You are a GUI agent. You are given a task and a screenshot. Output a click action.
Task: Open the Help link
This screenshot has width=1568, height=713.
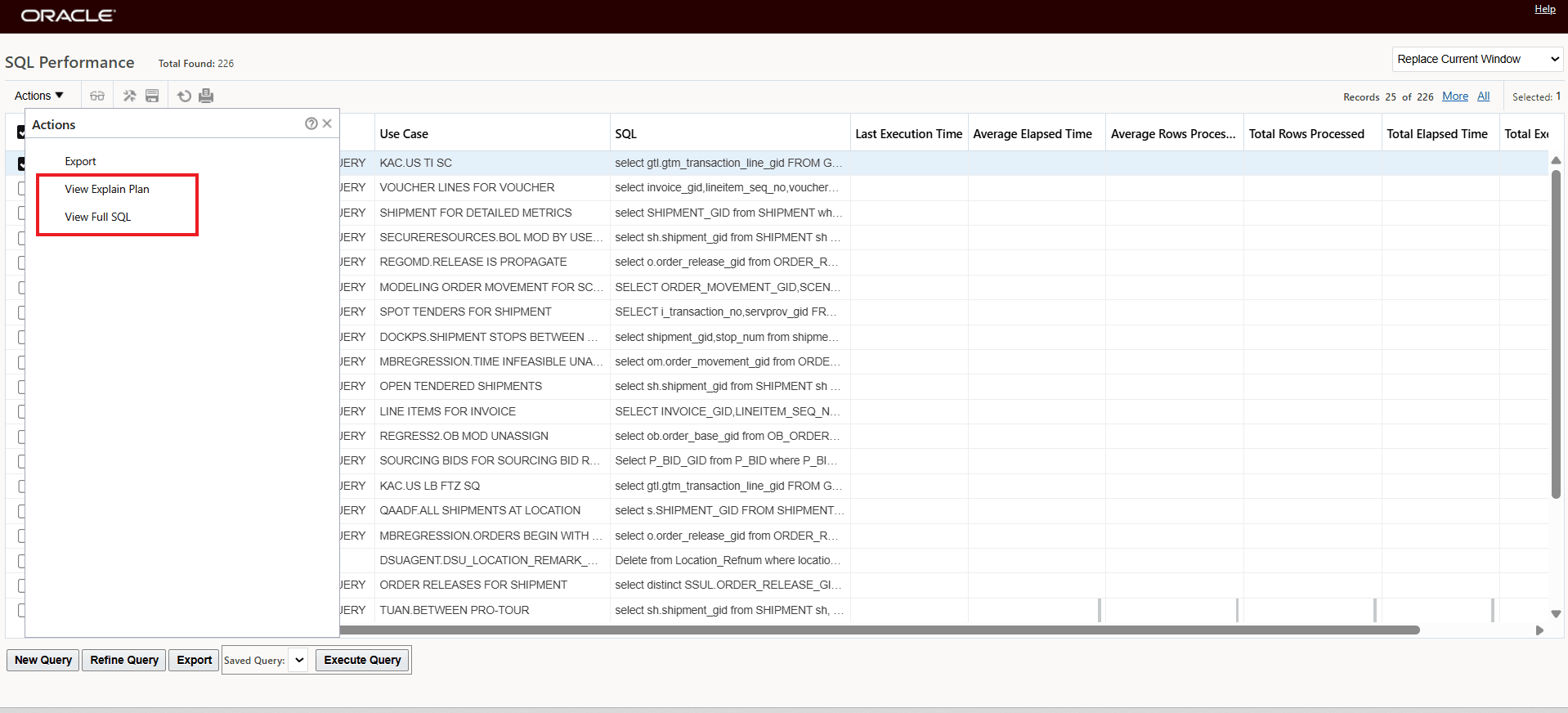point(1545,9)
